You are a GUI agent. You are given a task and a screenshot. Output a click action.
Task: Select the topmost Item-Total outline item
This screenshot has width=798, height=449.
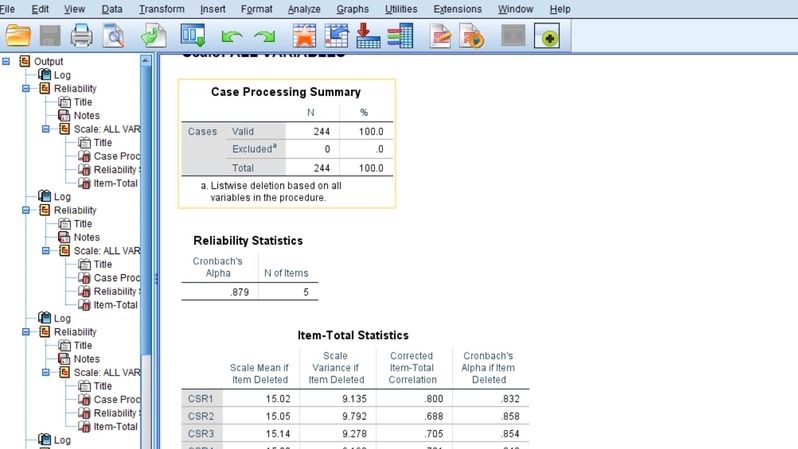tap(116, 183)
